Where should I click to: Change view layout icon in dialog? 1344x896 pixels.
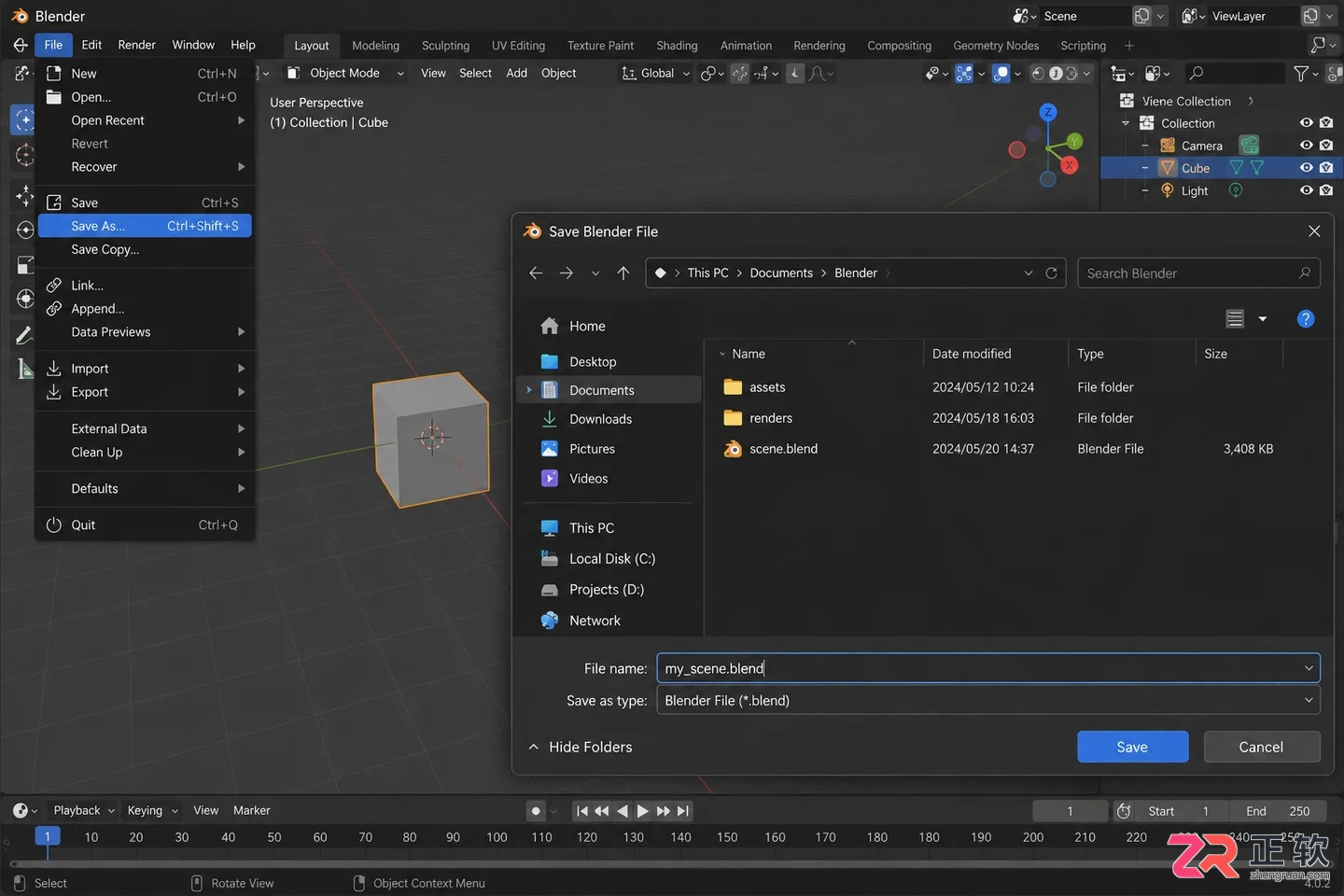pyautogui.click(x=1235, y=319)
